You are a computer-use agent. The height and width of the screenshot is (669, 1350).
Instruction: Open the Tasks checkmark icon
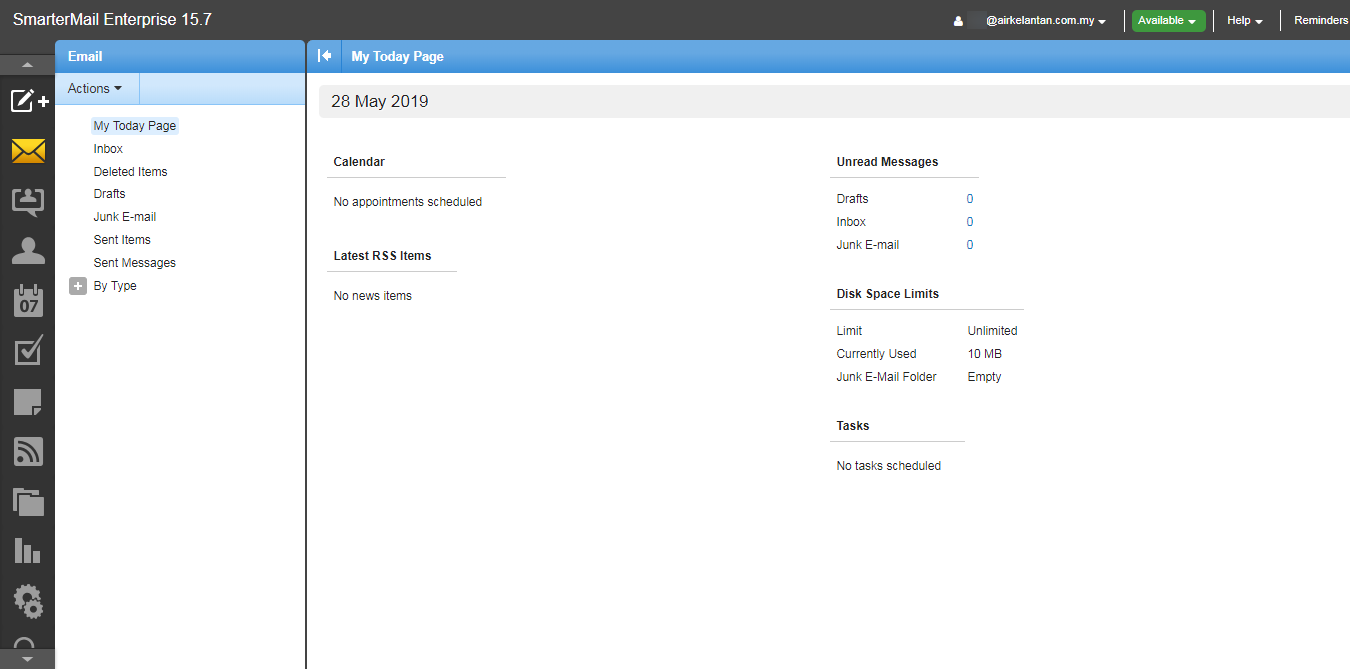pyautogui.click(x=28, y=350)
